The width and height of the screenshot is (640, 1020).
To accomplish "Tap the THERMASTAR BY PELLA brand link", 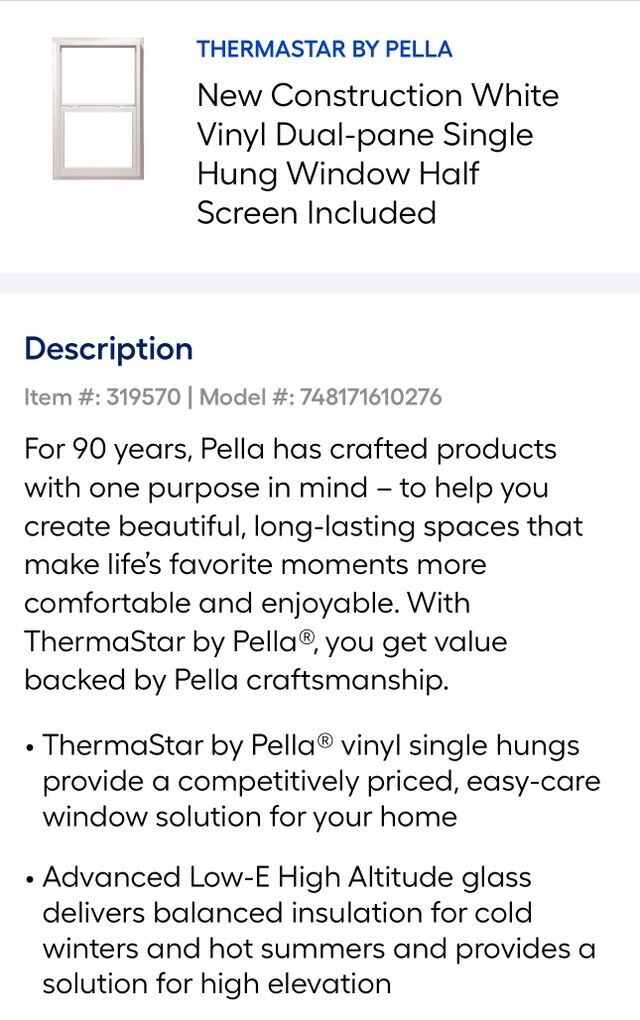I will (324, 49).
